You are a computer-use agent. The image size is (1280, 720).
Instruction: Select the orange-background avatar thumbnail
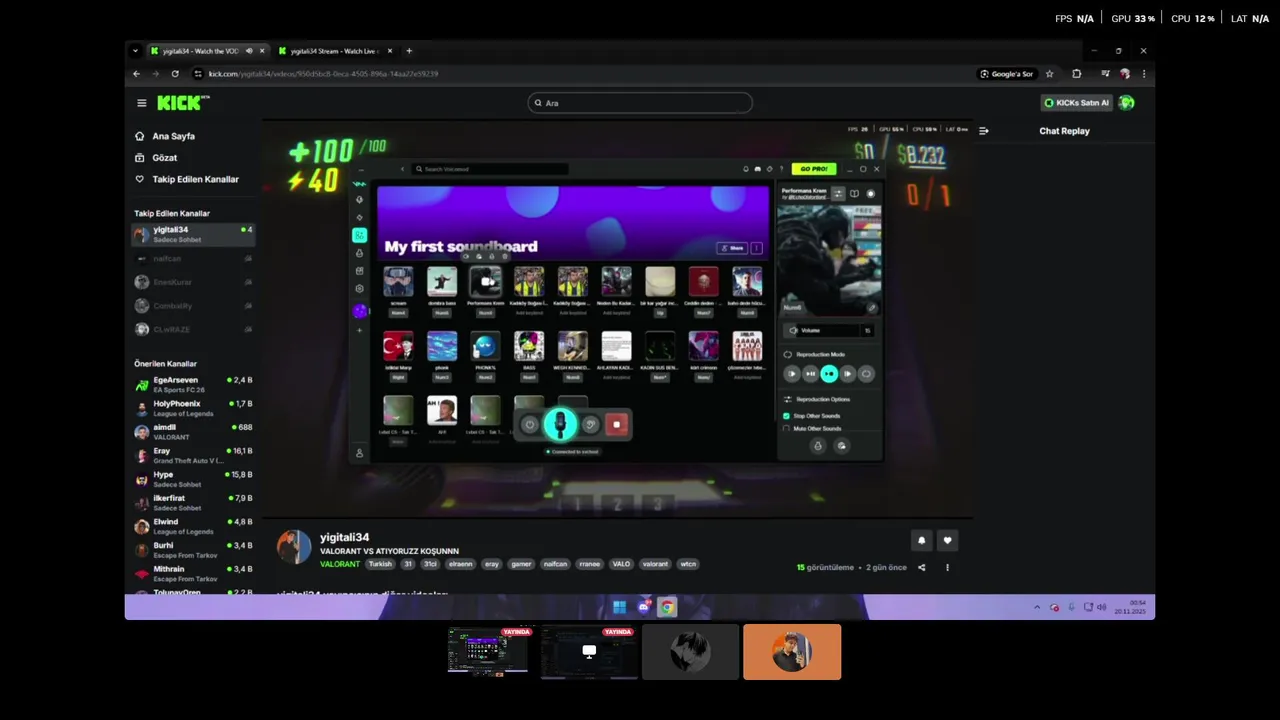pos(792,652)
